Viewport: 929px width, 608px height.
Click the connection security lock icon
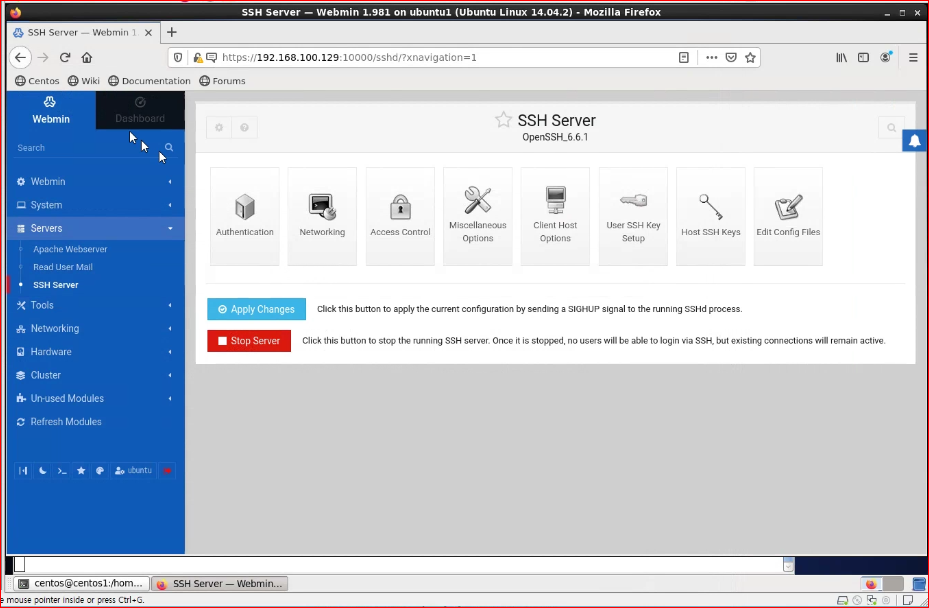(x=198, y=57)
